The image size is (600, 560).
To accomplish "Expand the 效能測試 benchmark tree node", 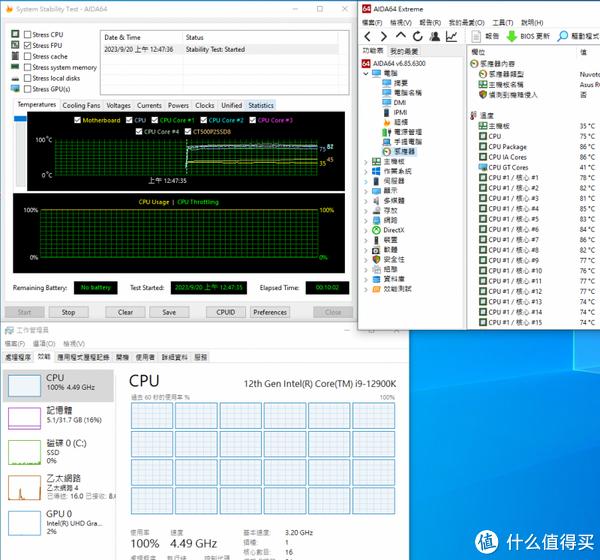I will coord(366,289).
